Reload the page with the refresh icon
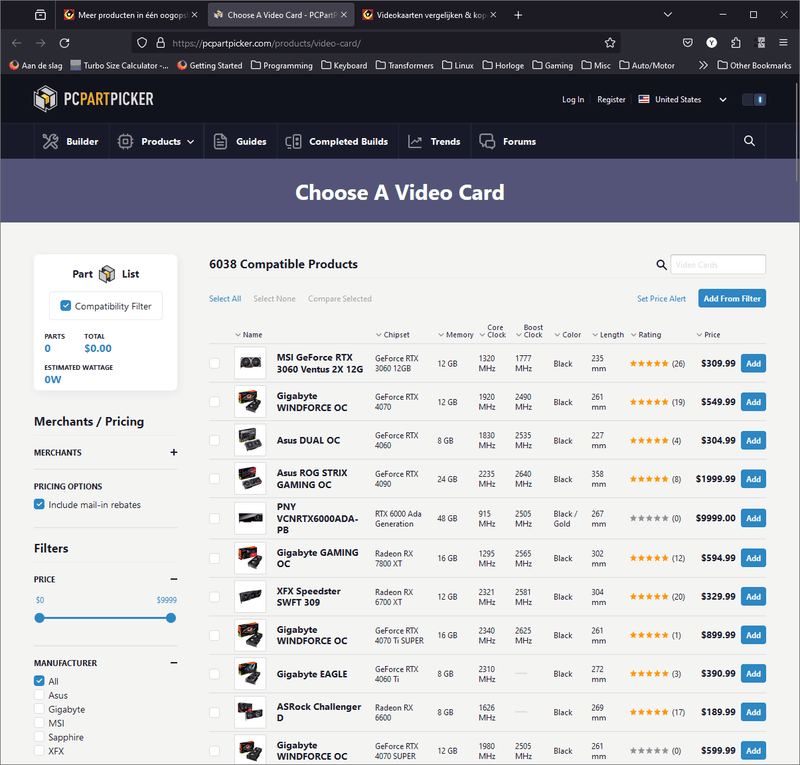800x765 pixels. [64, 43]
